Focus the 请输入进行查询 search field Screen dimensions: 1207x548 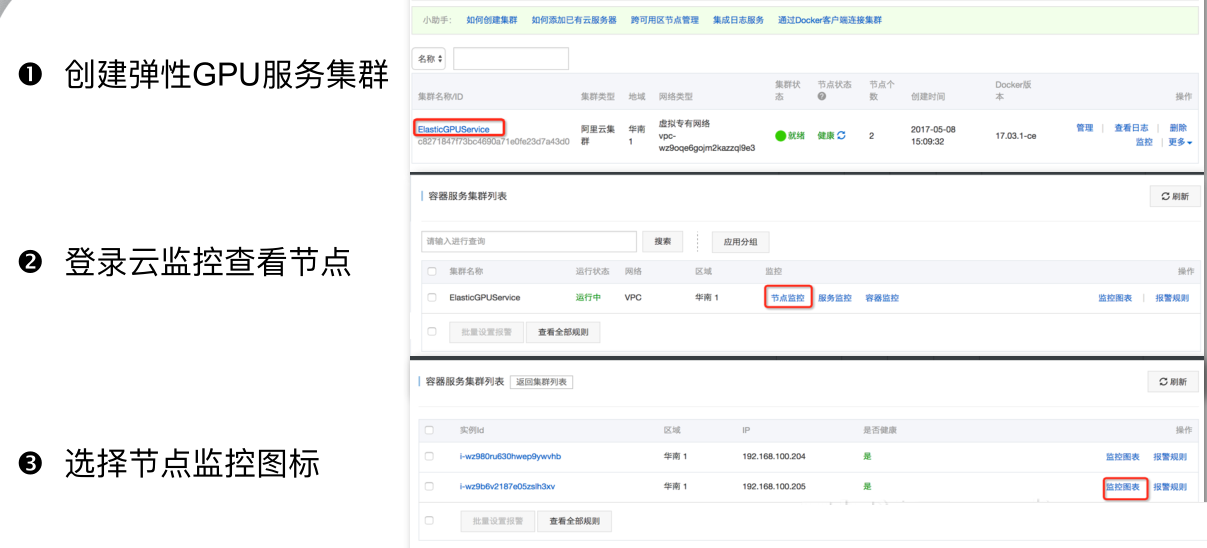pos(529,242)
